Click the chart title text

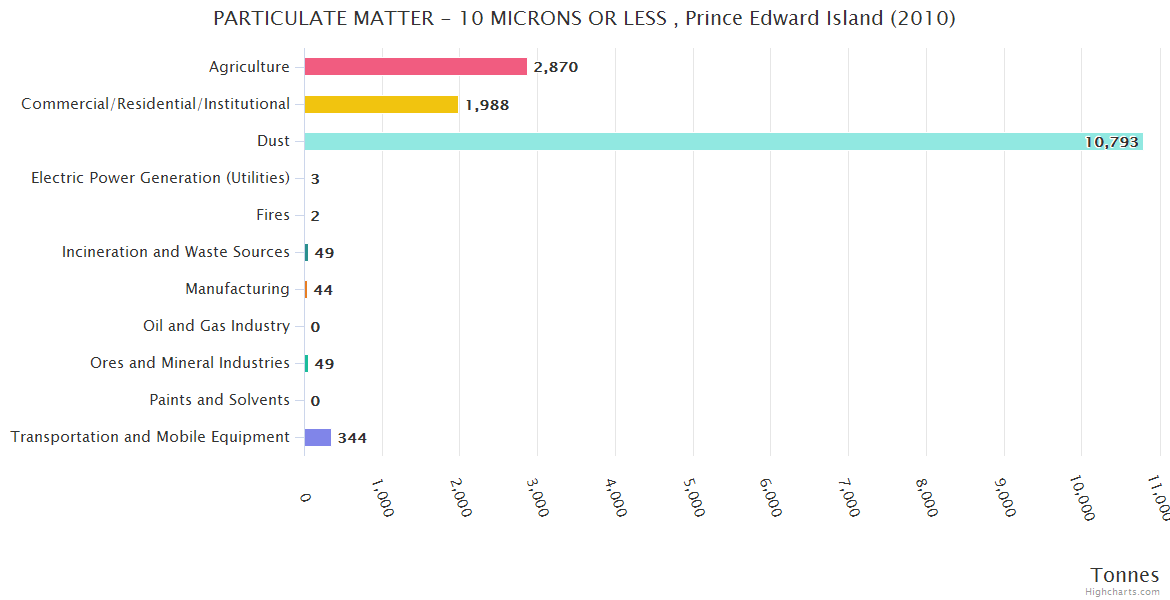coord(584,18)
